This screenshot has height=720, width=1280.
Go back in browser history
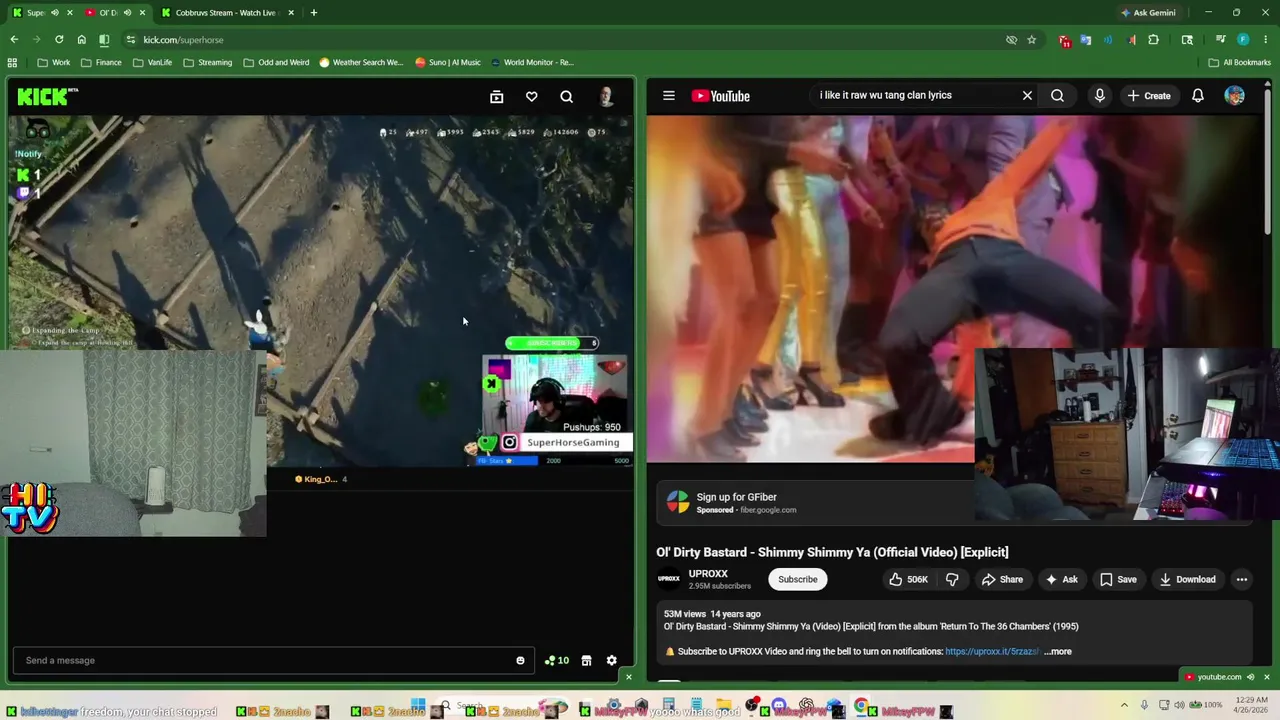[14, 40]
